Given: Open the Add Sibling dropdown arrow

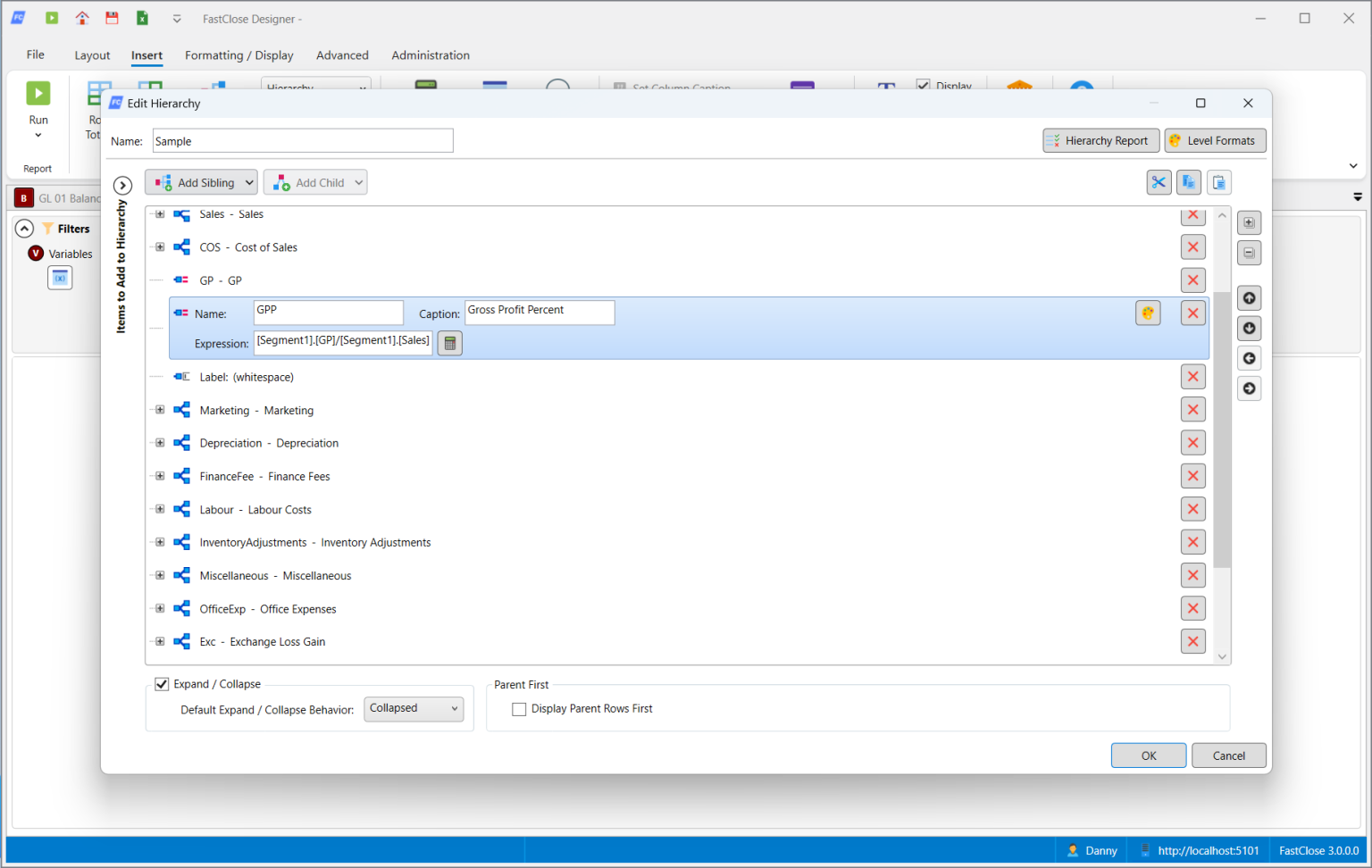Looking at the screenshot, I should [249, 182].
